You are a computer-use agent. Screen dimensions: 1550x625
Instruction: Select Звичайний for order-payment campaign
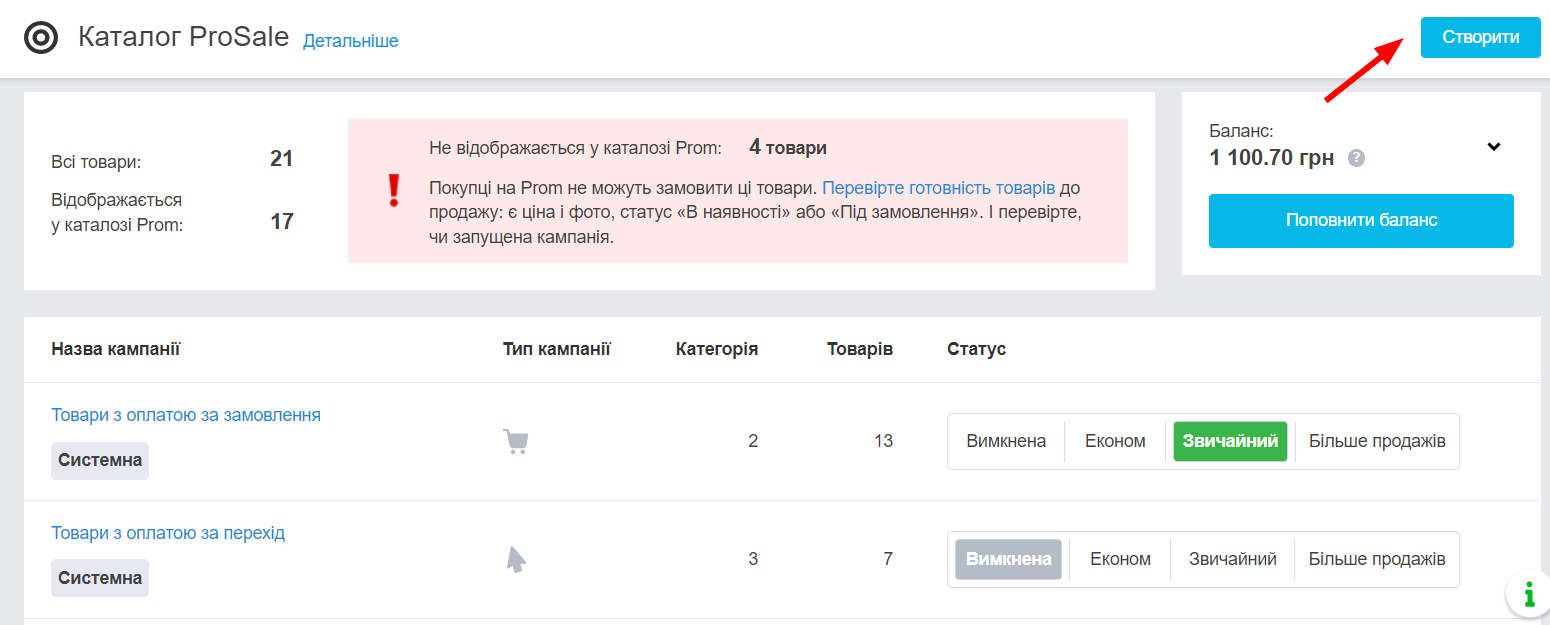pyautogui.click(x=1230, y=441)
